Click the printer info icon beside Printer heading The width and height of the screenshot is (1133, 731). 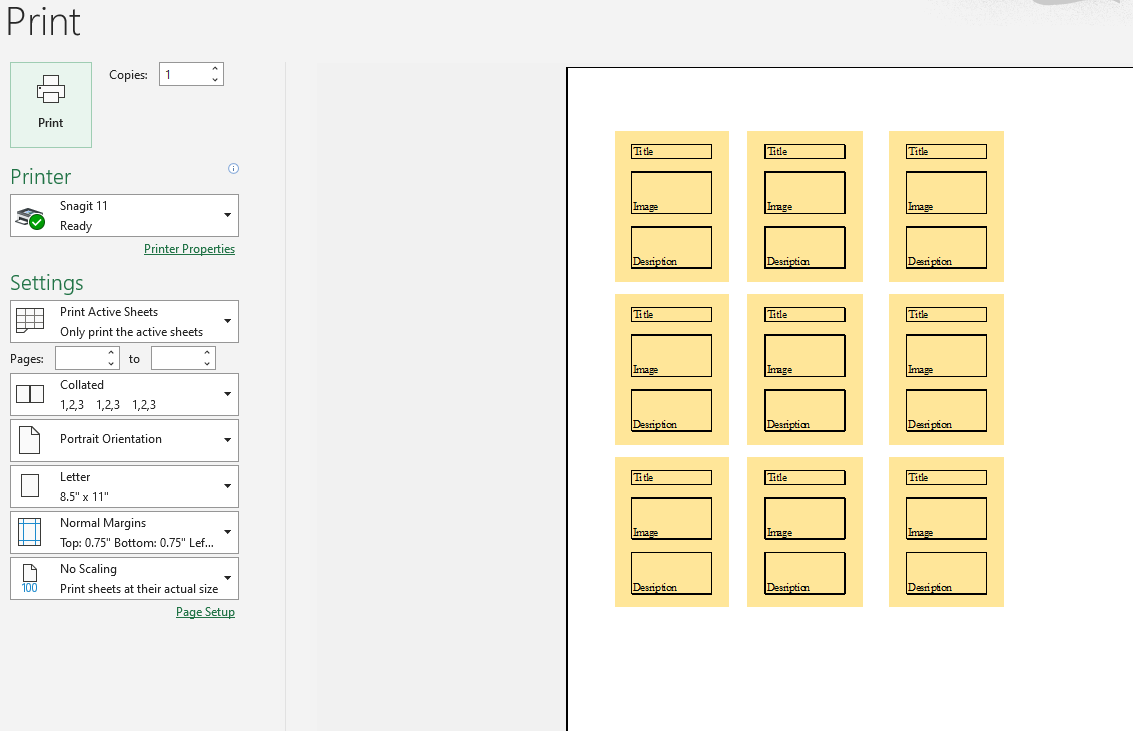click(x=233, y=169)
